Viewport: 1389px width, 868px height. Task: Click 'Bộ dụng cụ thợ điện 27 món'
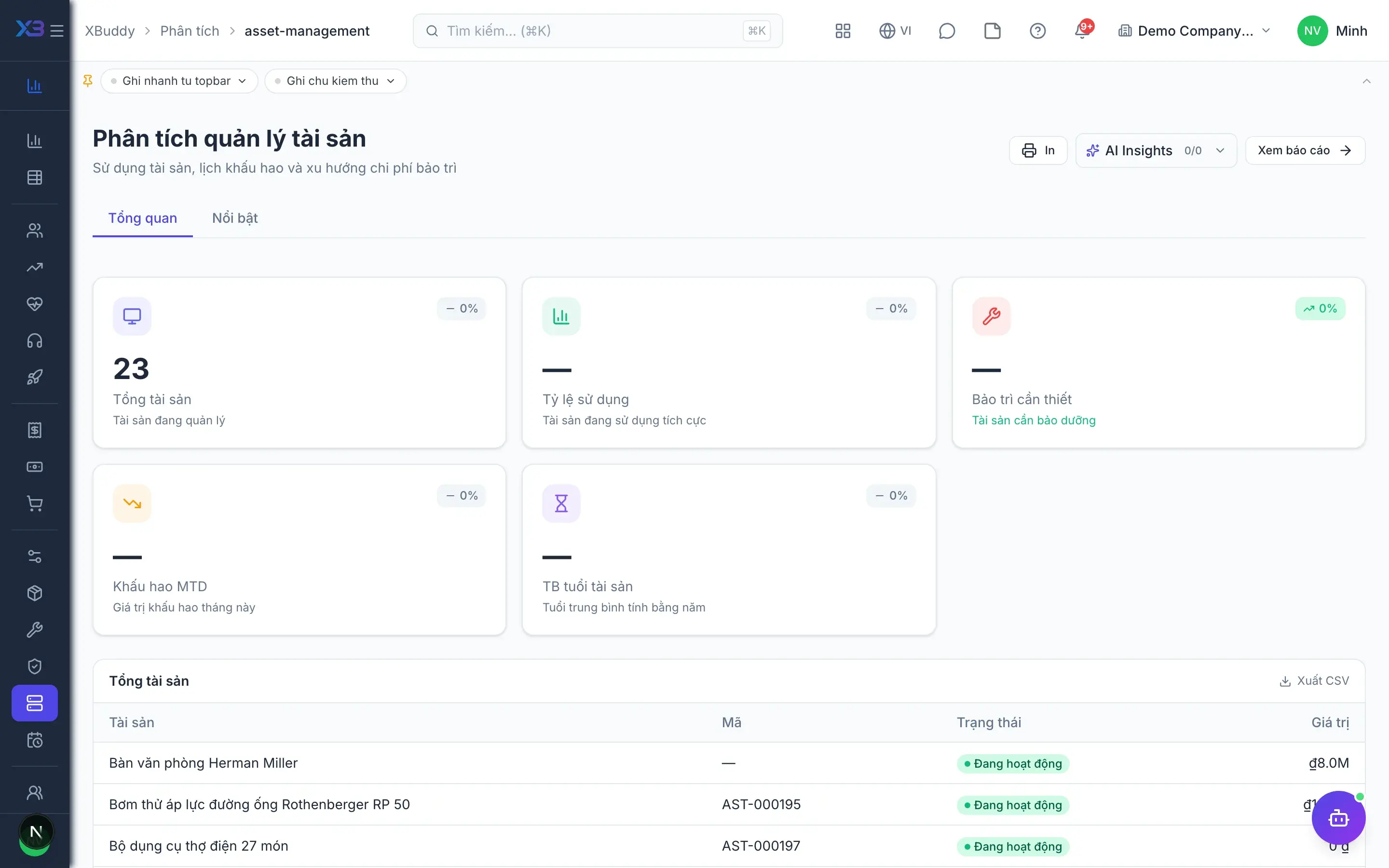(199, 846)
